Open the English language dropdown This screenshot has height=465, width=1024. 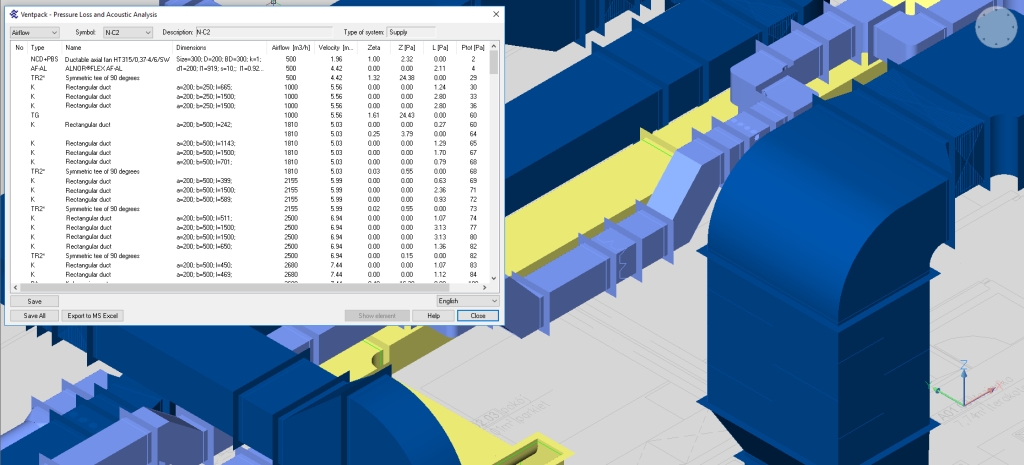click(x=468, y=300)
